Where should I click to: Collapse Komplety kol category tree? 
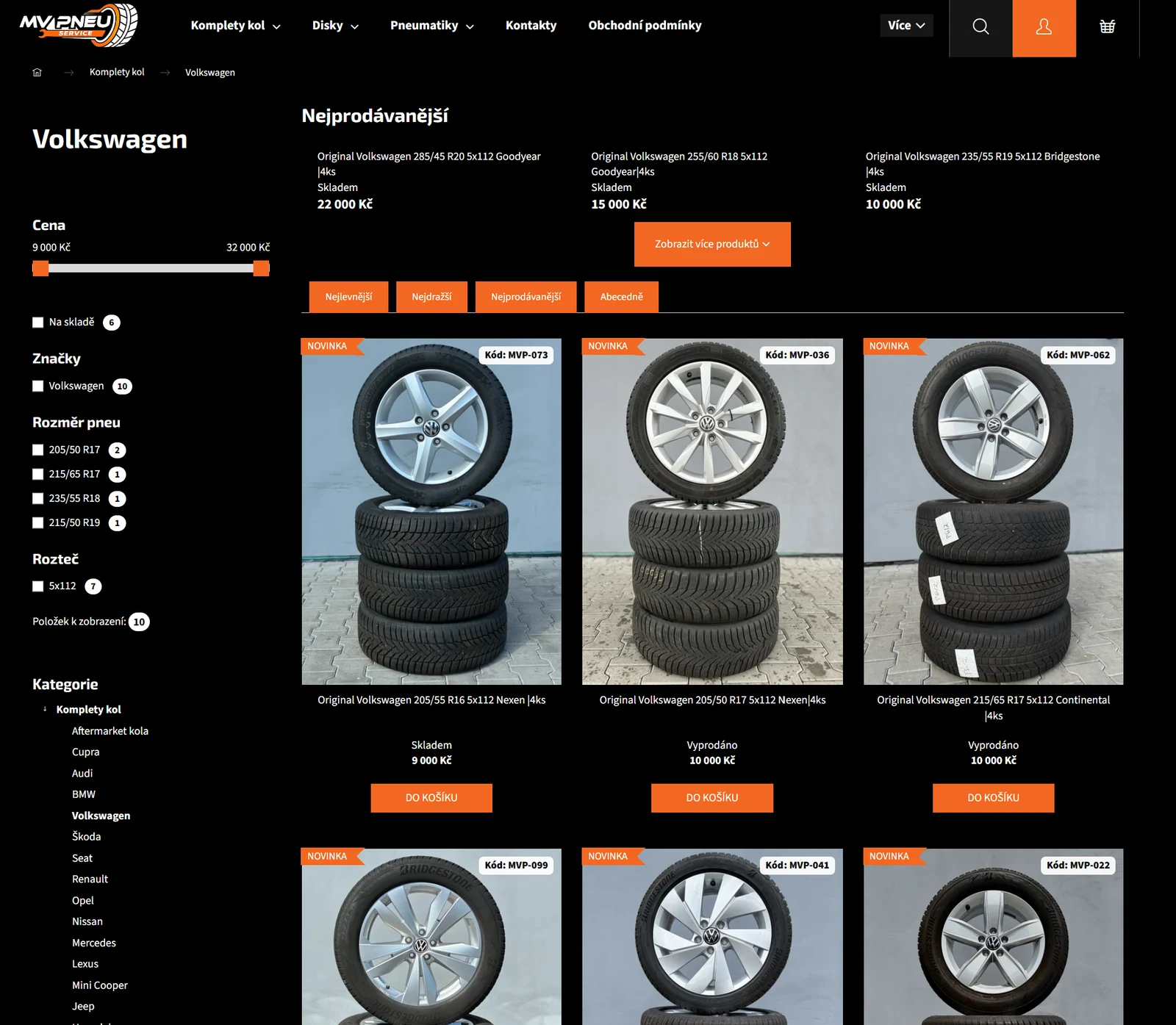click(45, 709)
